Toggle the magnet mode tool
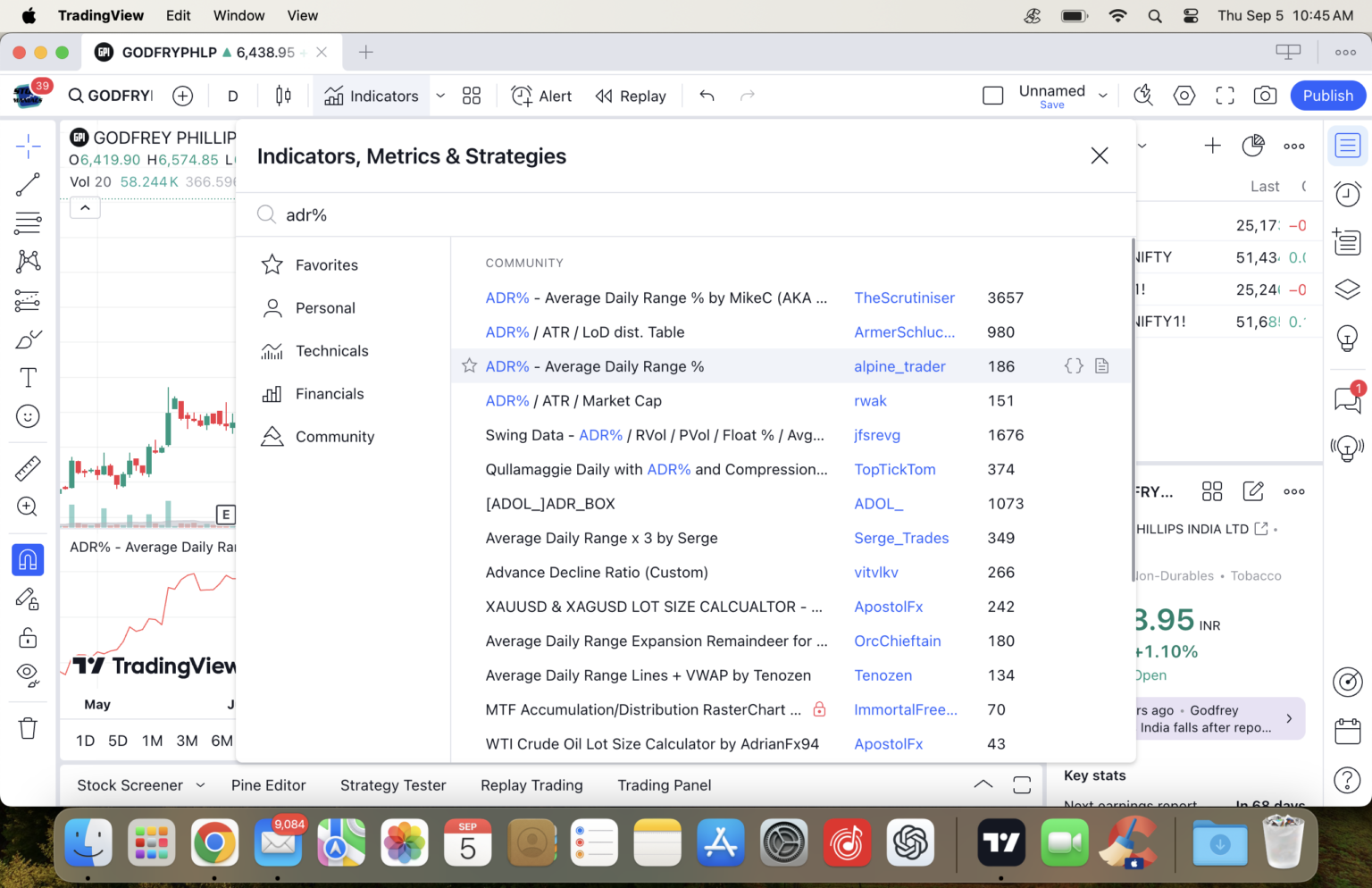This screenshot has height=888, width=1372. [x=28, y=560]
